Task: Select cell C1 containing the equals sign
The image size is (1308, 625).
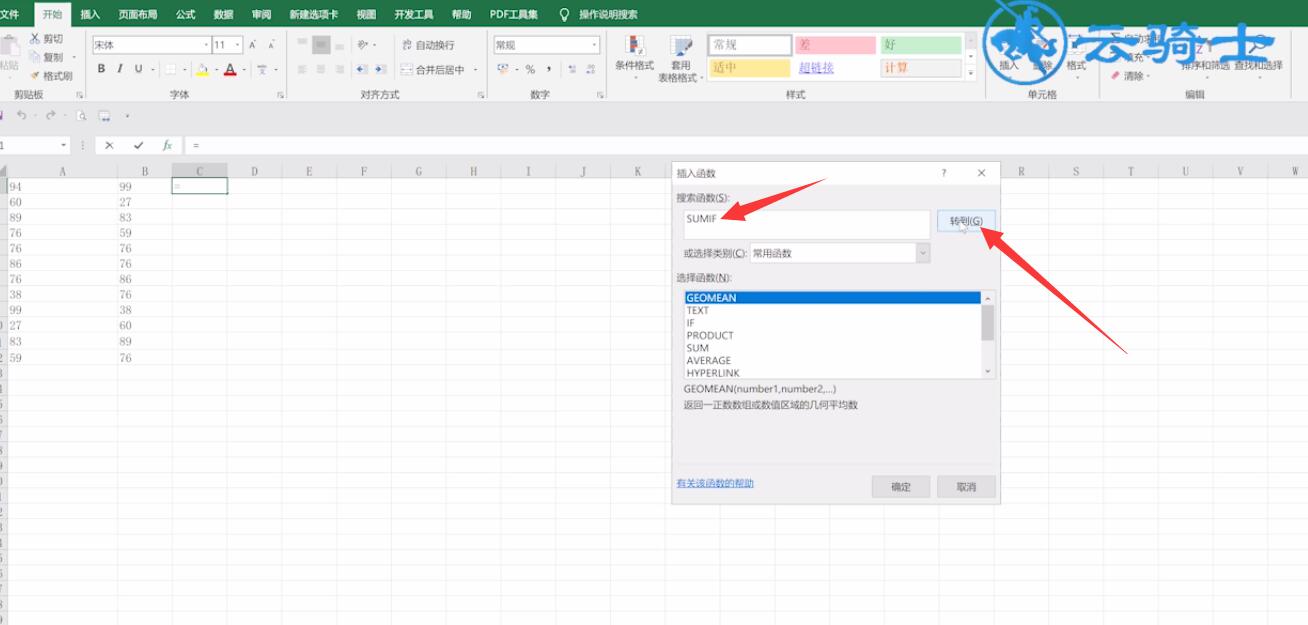Action: tap(200, 186)
